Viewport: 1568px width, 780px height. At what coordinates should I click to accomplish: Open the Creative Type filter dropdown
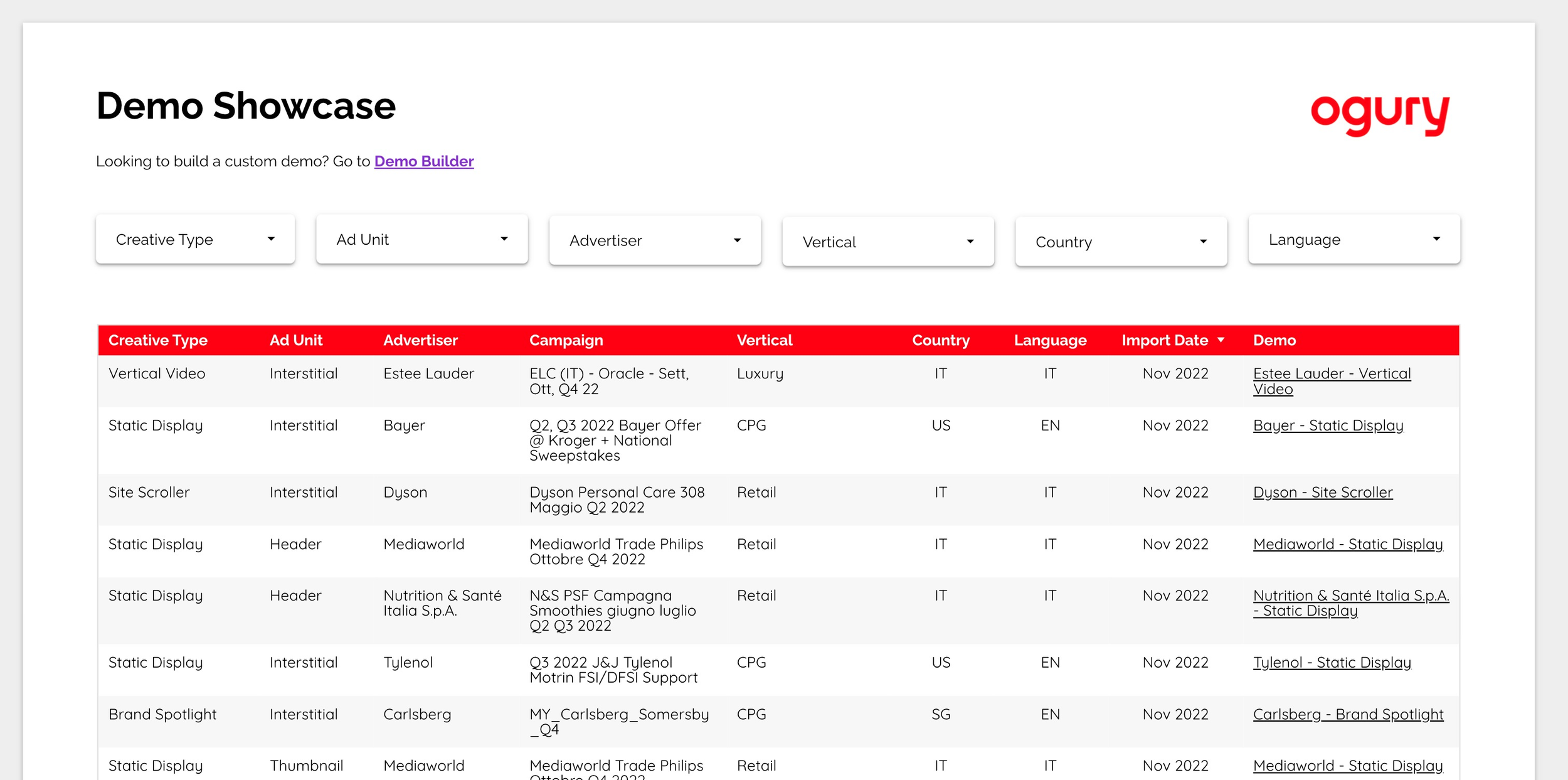click(x=195, y=239)
